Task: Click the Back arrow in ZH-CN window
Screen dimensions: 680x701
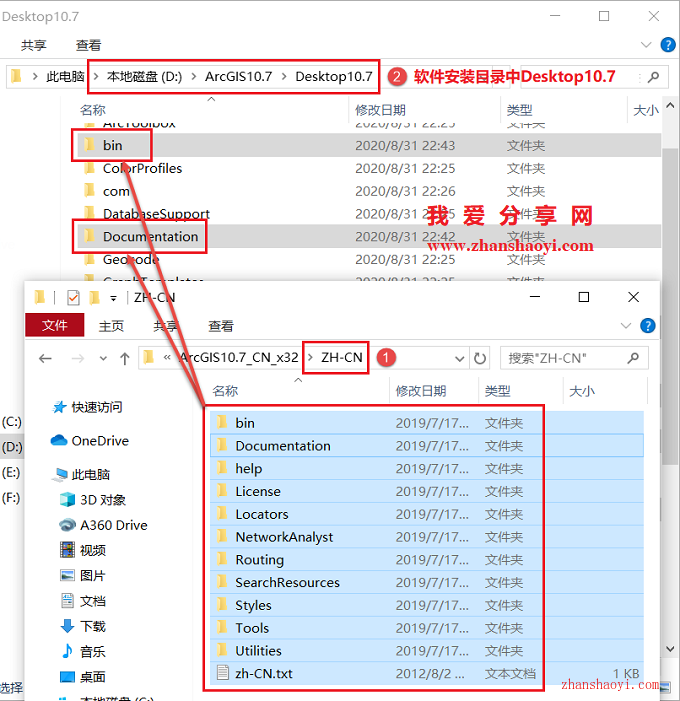Action: point(45,358)
